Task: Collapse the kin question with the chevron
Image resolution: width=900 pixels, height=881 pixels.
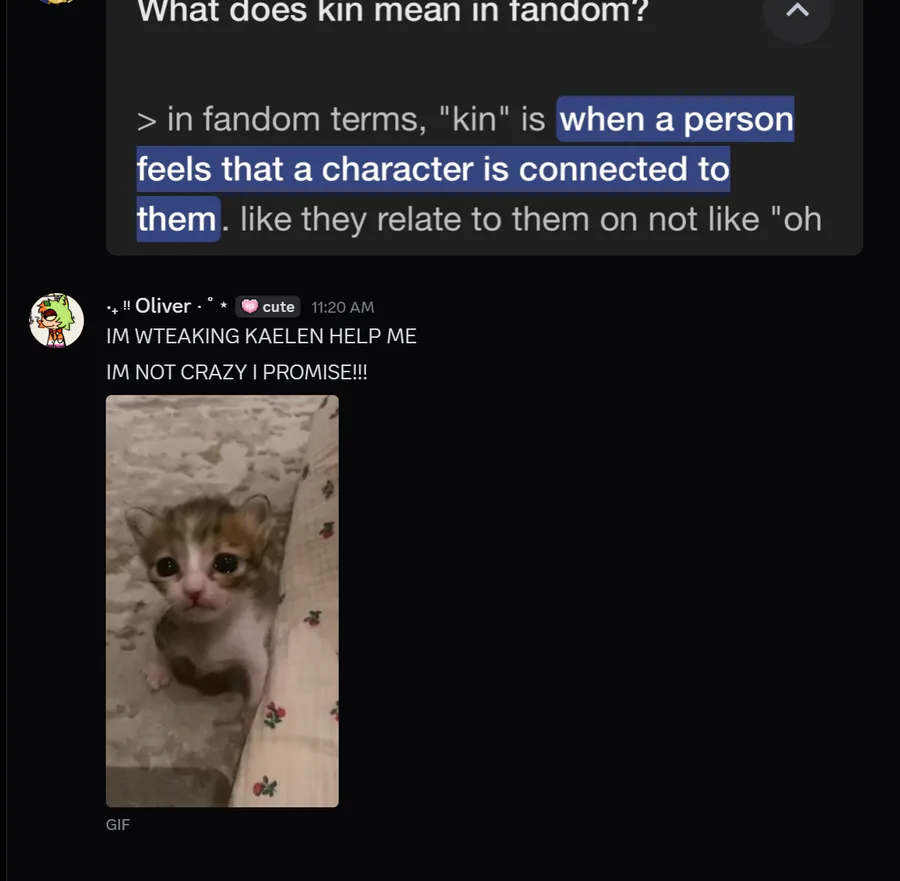Action: 797,13
